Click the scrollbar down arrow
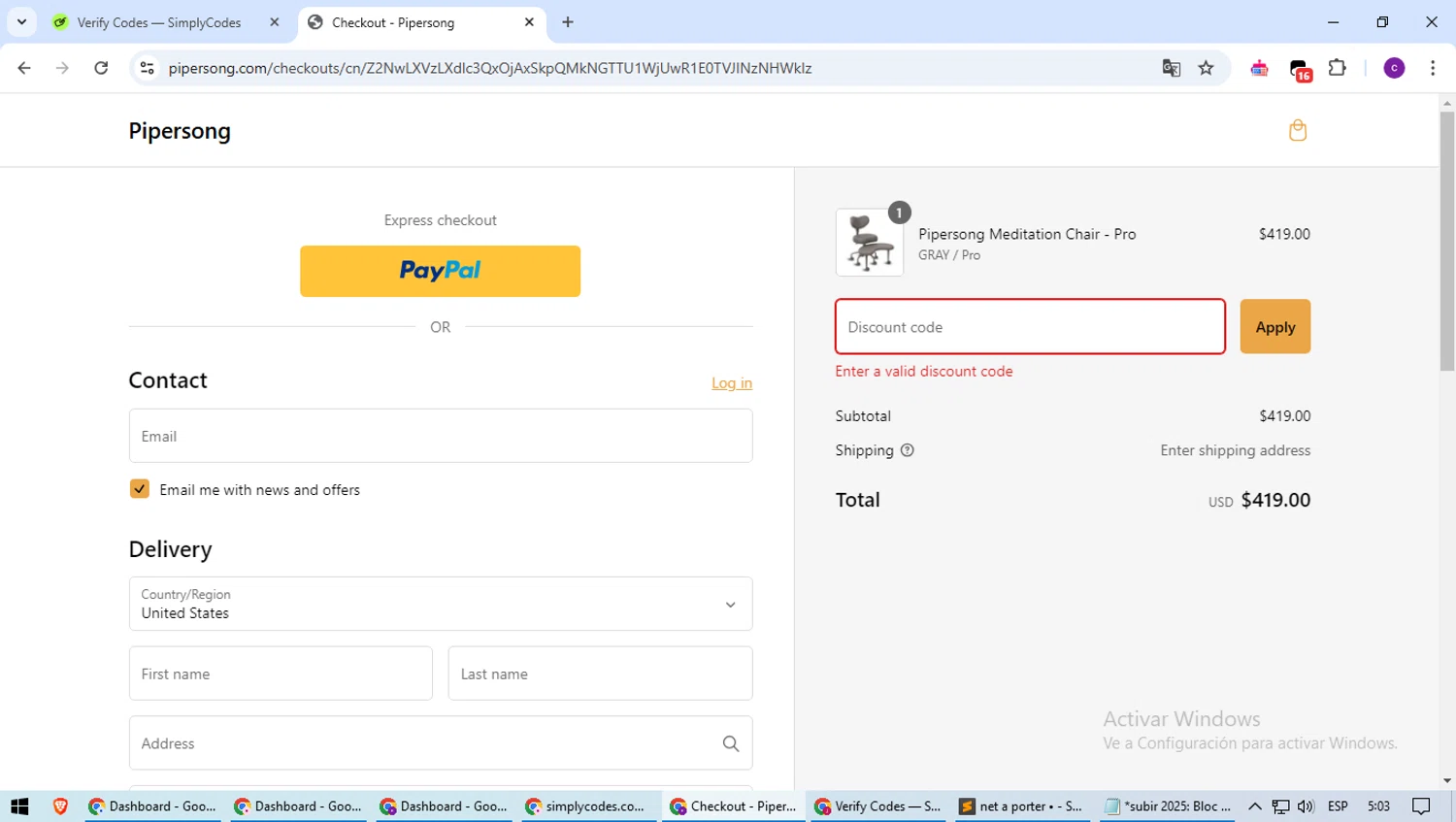Viewport: 1456px width, 822px height. click(x=1447, y=781)
